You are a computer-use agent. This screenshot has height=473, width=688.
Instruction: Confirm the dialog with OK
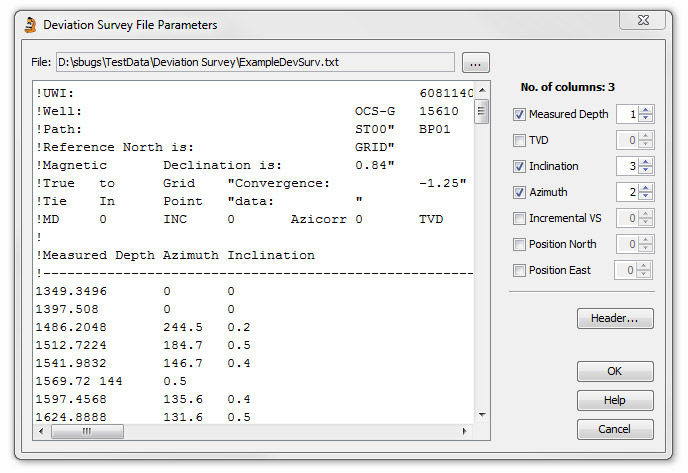pos(615,371)
